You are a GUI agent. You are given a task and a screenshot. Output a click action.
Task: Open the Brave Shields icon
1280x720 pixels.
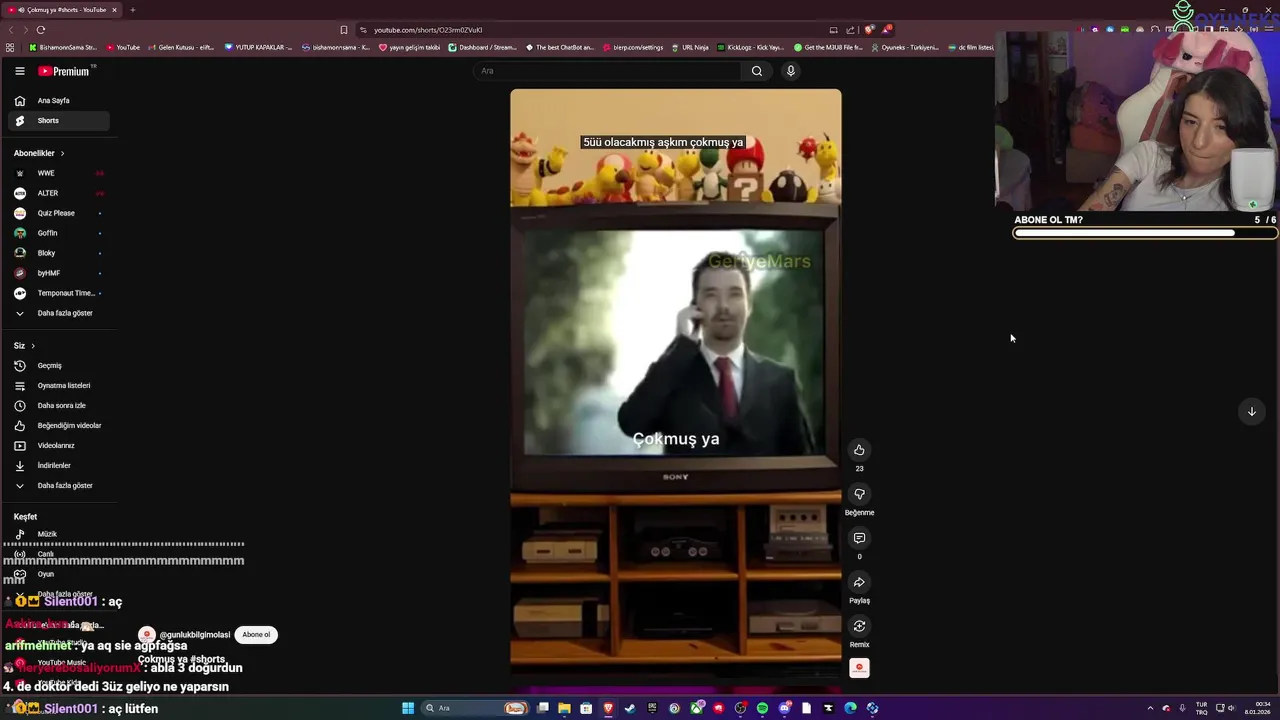tap(869, 30)
